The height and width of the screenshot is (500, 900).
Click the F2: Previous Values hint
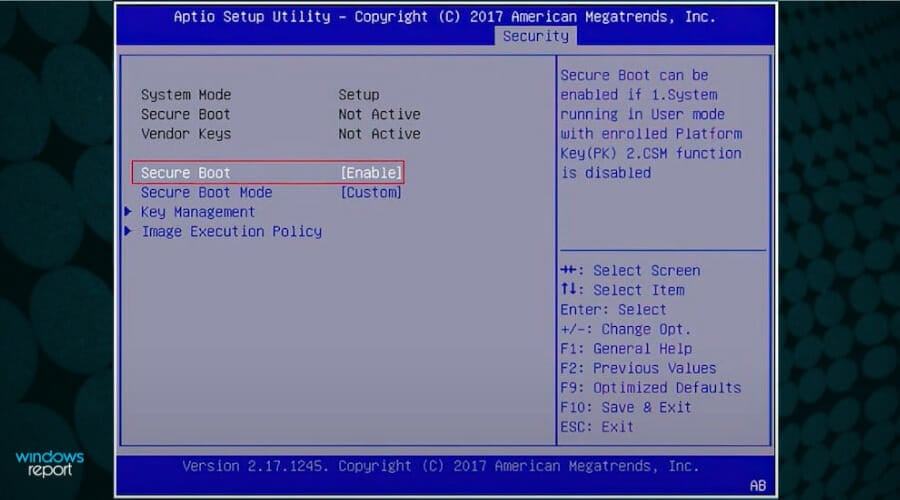tap(638, 368)
